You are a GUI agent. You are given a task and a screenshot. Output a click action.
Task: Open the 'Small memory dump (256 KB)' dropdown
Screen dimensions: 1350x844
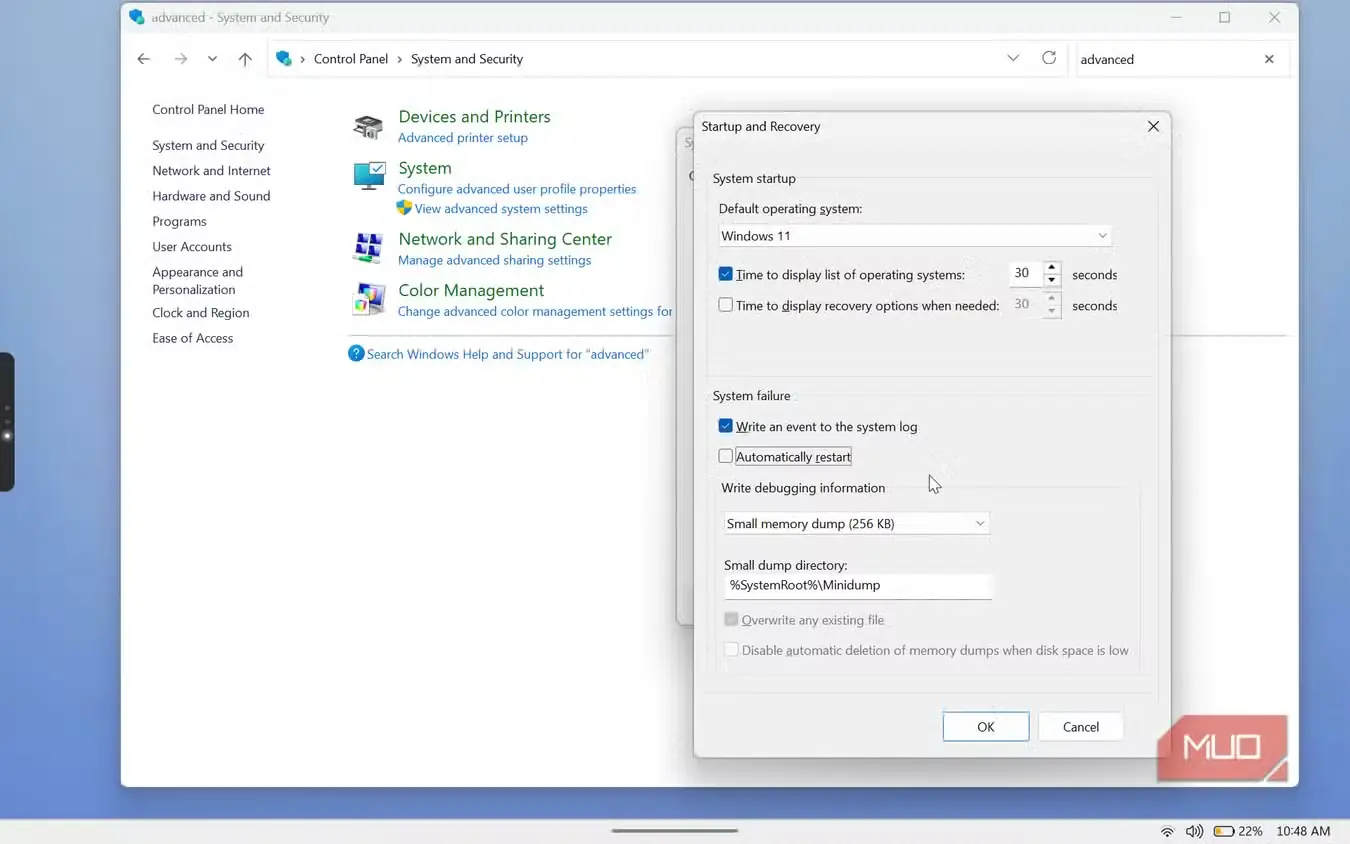click(857, 523)
